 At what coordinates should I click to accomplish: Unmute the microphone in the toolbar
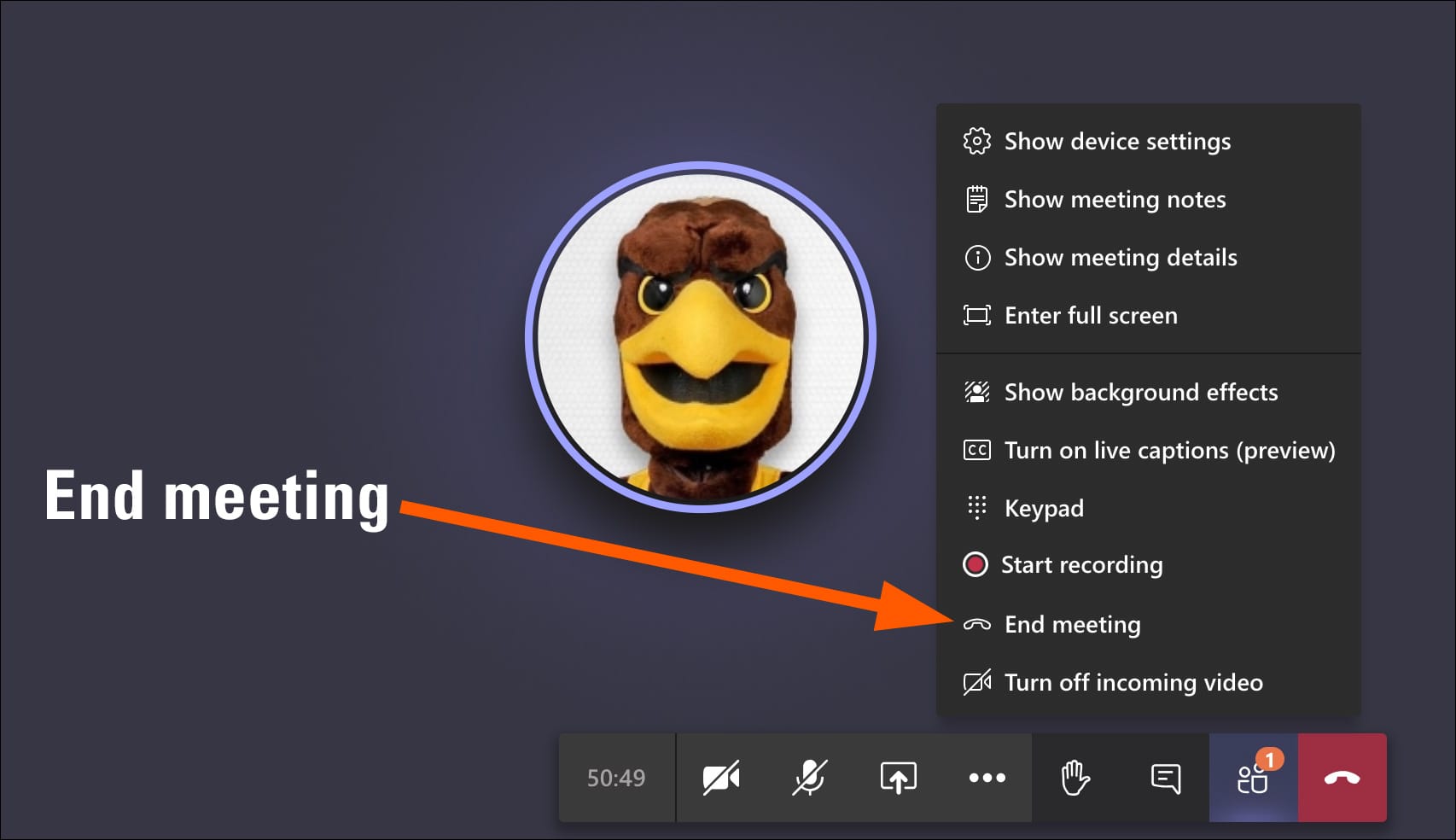coord(809,778)
